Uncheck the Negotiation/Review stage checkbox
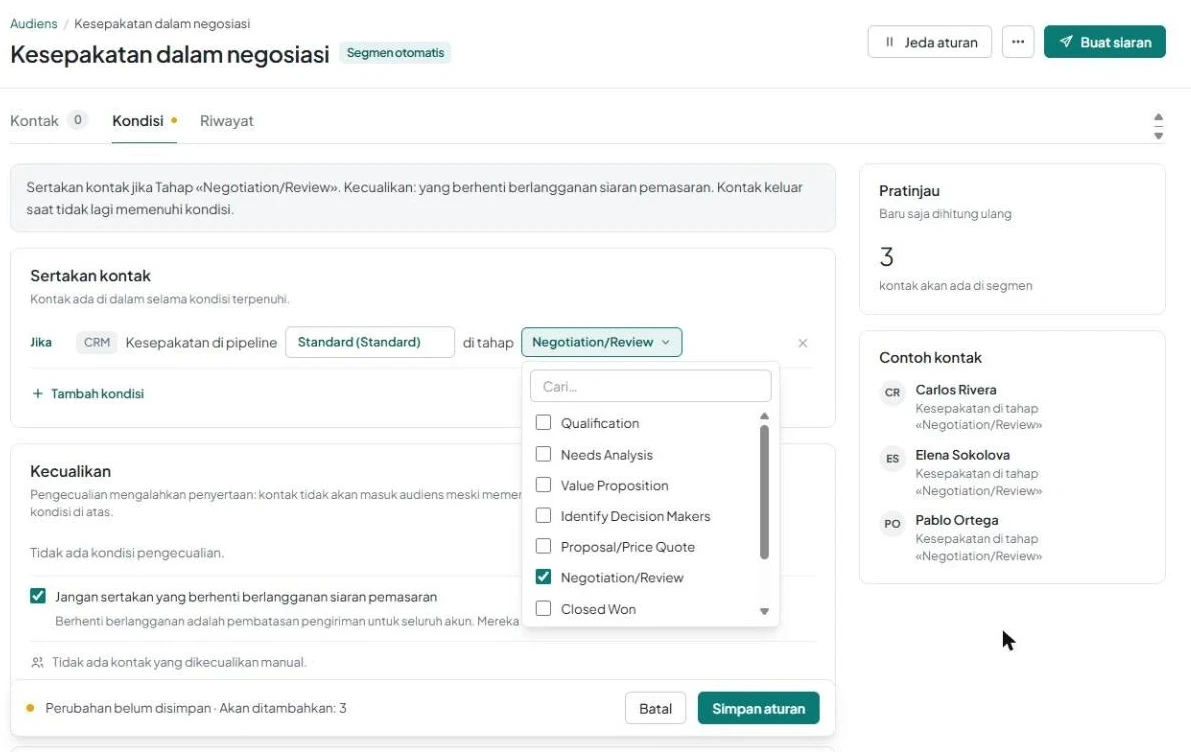This screenshot has height=752, width=1191. [543, 577]
